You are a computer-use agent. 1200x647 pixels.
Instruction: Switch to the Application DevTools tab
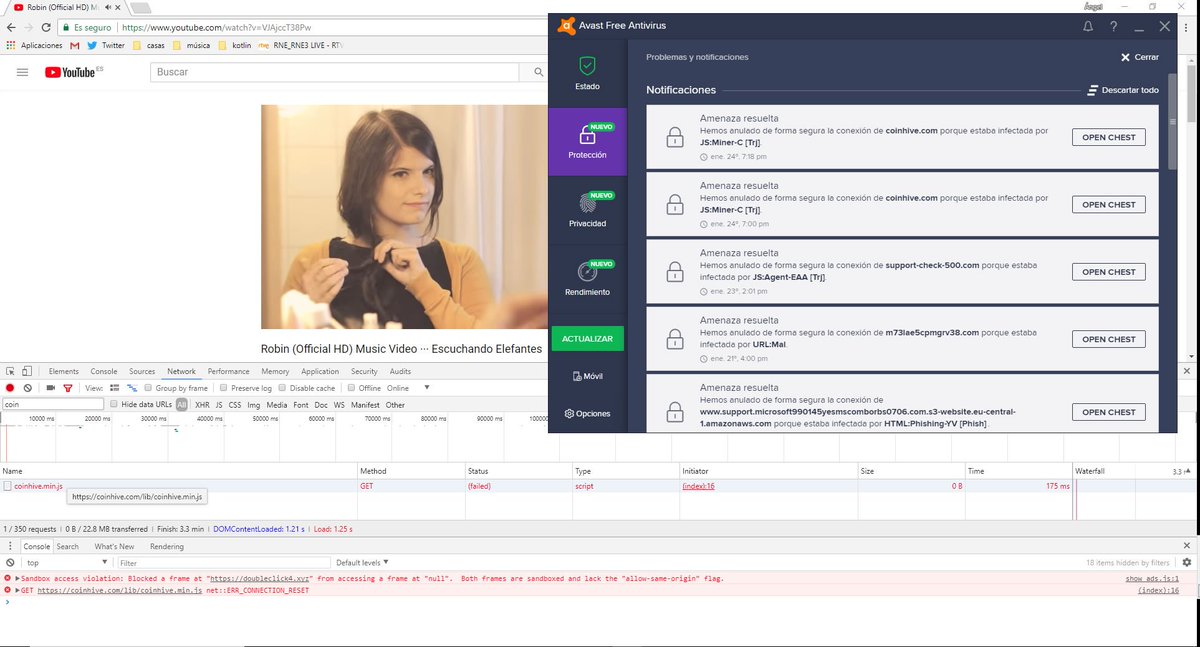320,371
